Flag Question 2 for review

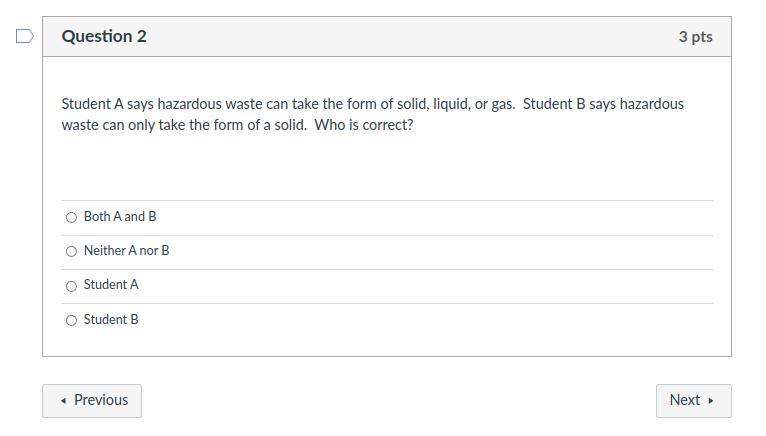coord(25,37)
